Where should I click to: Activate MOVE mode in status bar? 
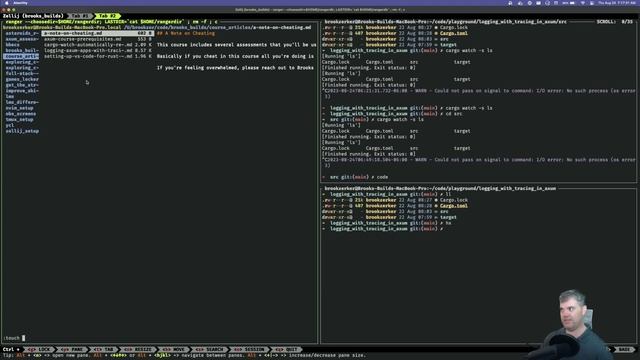pyautogui.click(x=173, y=349)
